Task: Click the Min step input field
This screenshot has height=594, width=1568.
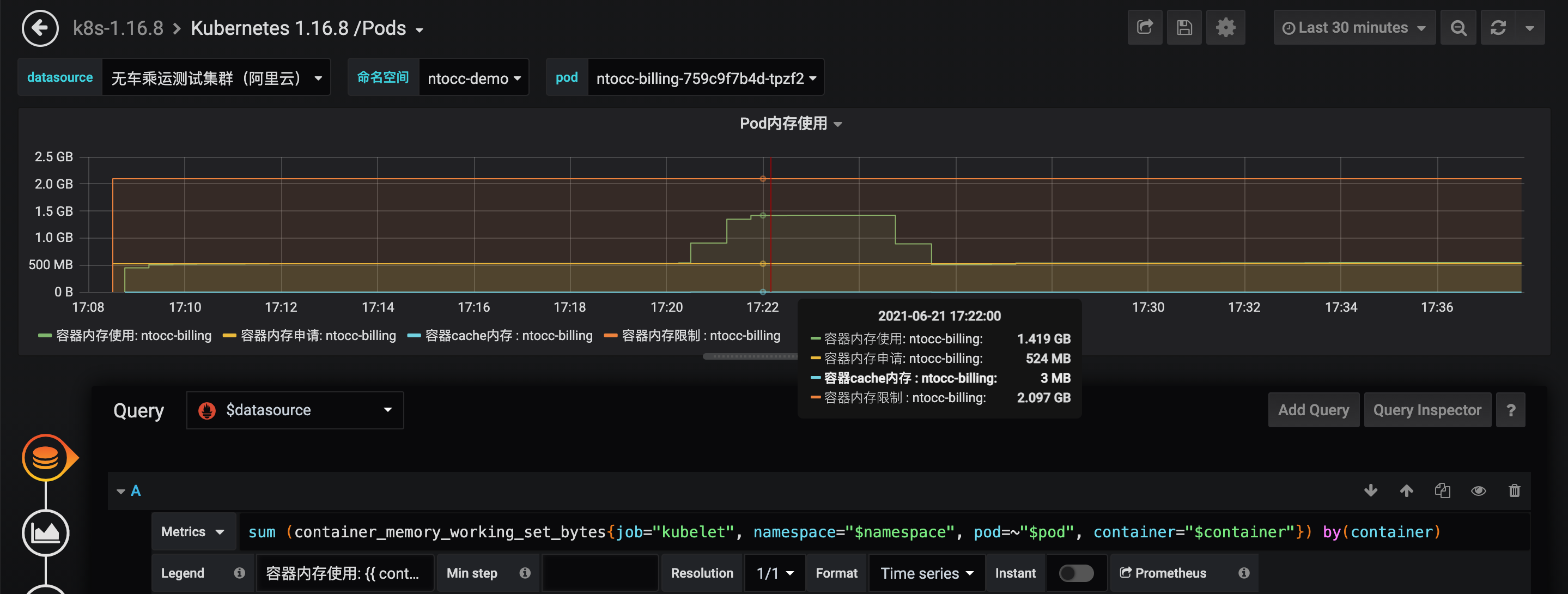Action: 599,573
